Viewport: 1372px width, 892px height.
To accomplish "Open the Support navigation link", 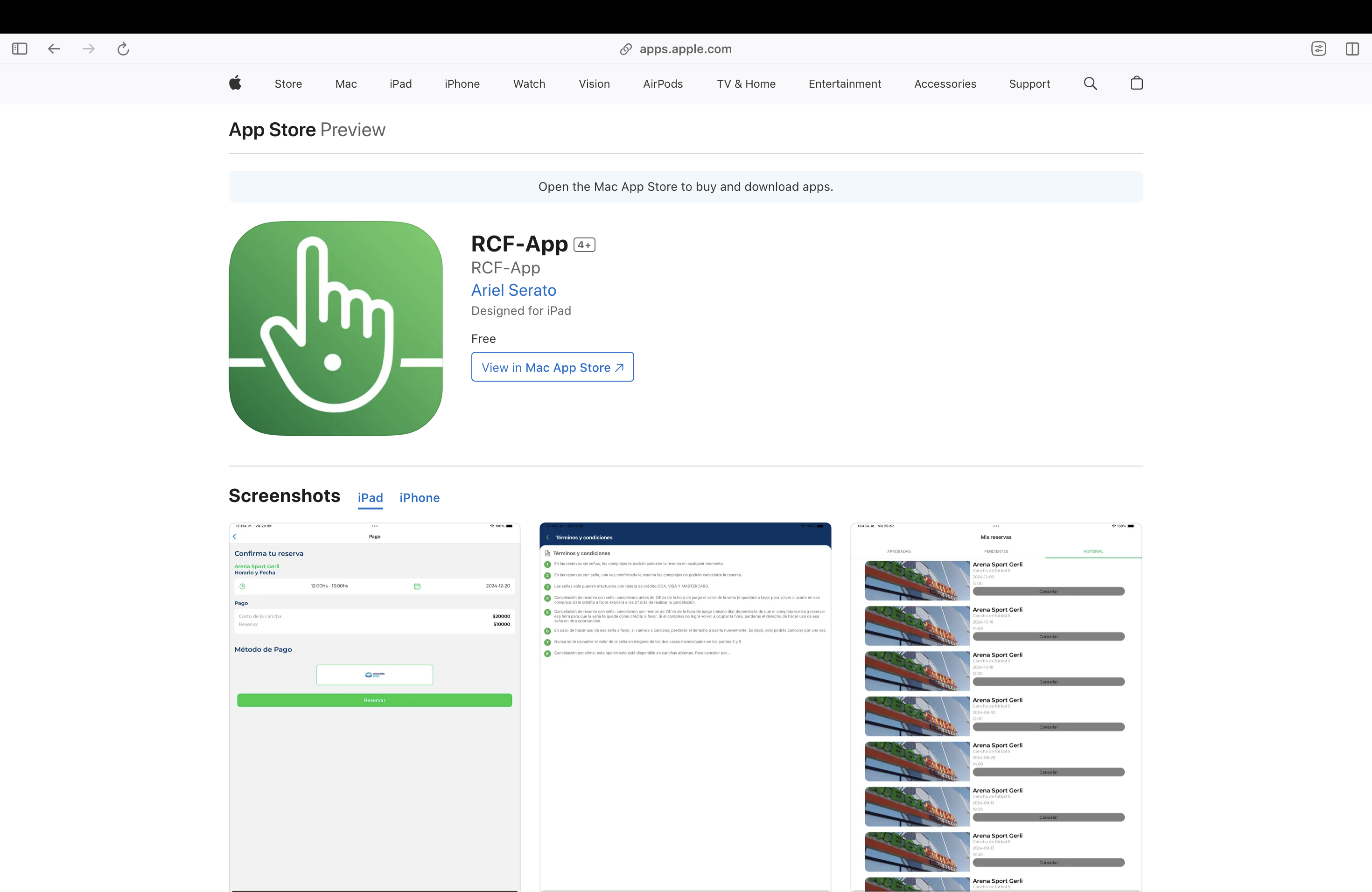I will click(x=1029, y=84).
